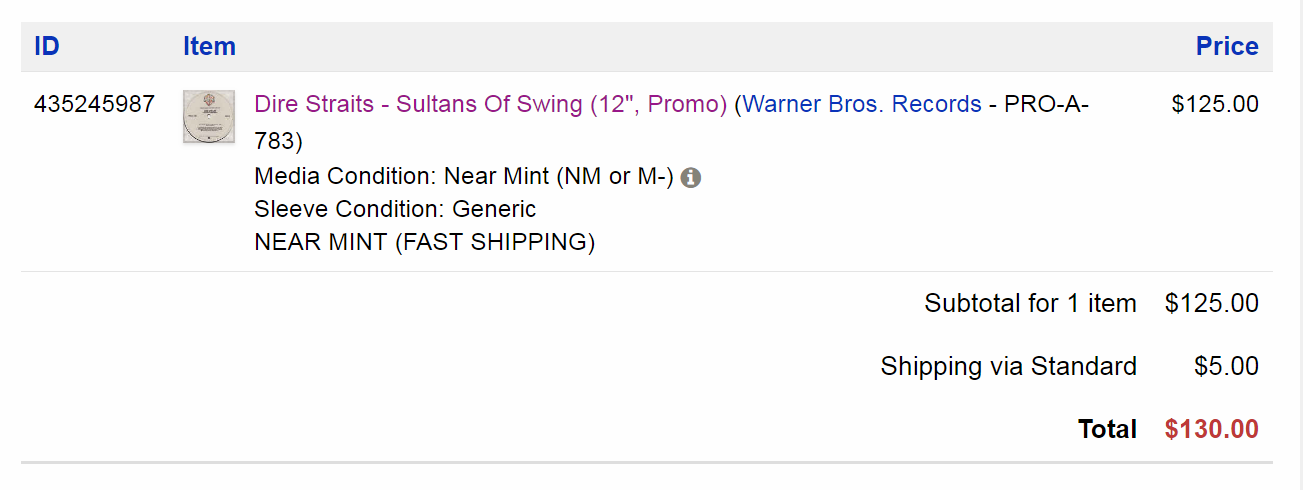Viewport: 1303px width, 490px height.
Task: Click the (12", Promo) format text in title
Action: click(658, 104)
